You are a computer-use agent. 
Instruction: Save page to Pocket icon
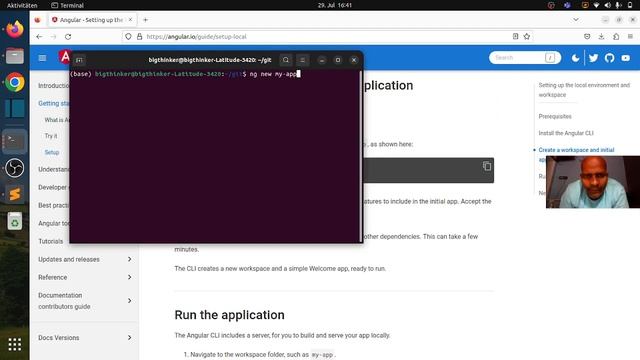pos(587,36)
